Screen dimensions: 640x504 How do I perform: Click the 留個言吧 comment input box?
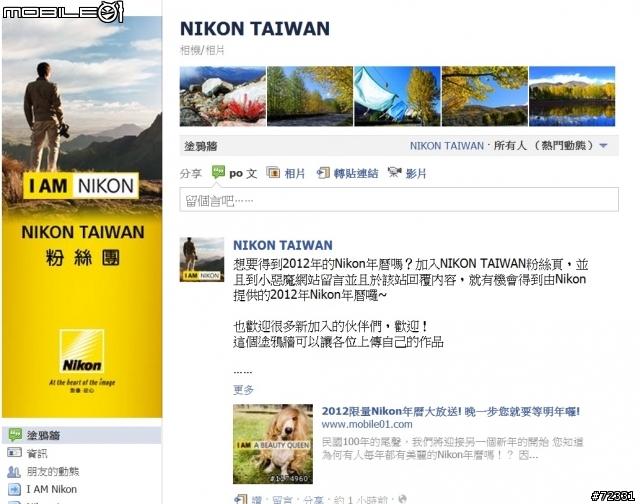tap(399, 200)
